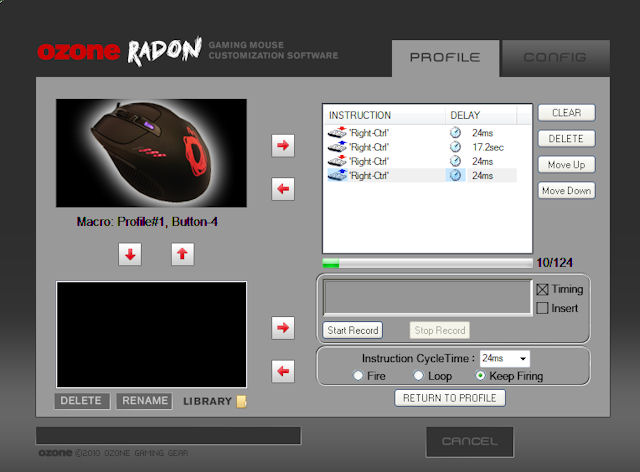Click the green macro memory usage bar
Viewport: 640px width, 472px height.
[x=427, y=263]
